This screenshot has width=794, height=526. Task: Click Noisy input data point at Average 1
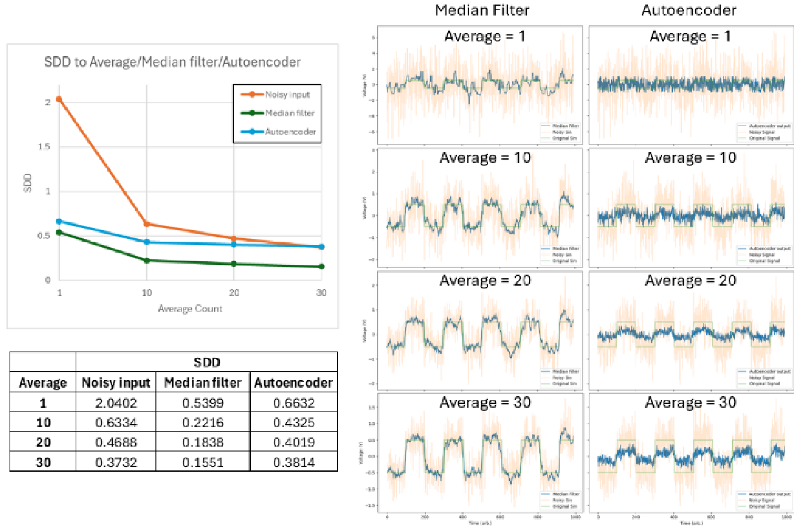tap(59, 99)
